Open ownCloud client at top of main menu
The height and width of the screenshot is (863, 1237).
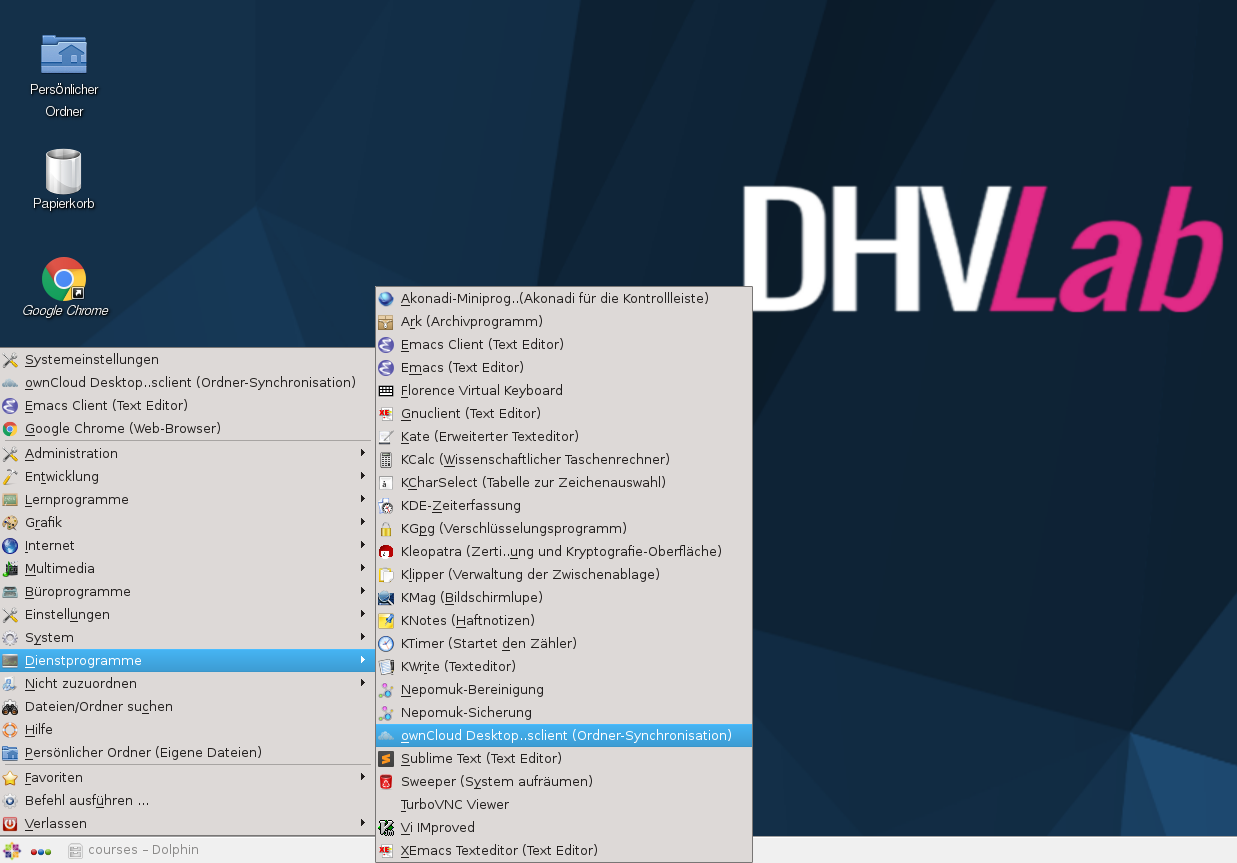point(186,382)
